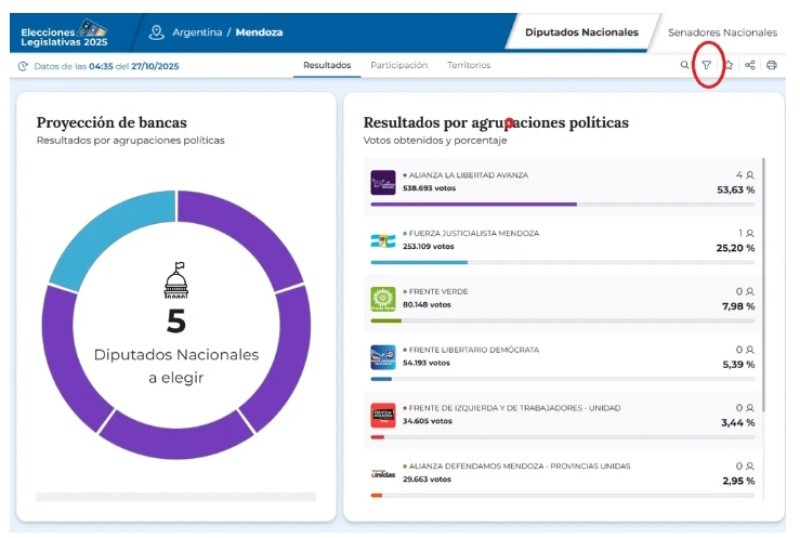Click the share icon

click(x=750, y=66)
